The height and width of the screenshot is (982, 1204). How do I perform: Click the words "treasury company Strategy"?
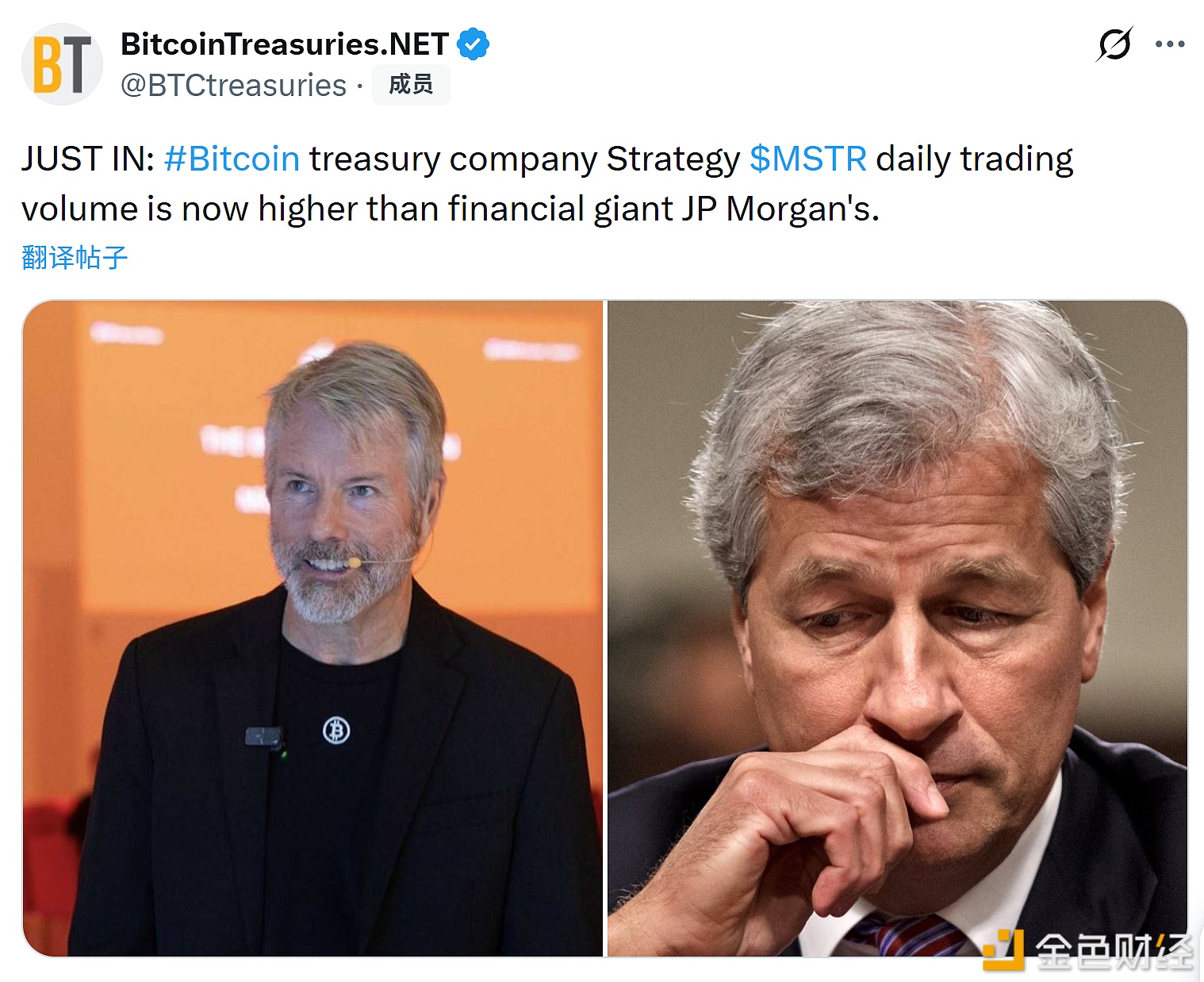(x=523, y=159)
